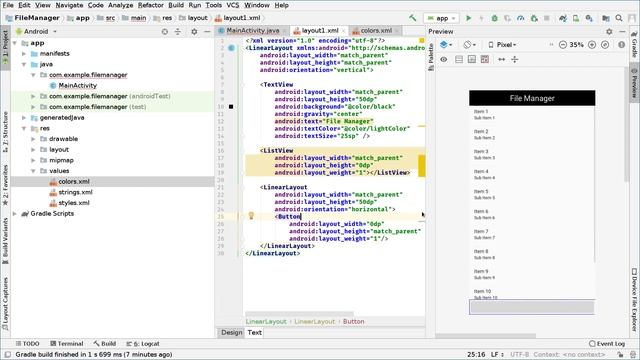Image resolution: width=640 pixels, height=360 pixels.
Task: Run the app with the green play icon
Action: coord(469,18)
